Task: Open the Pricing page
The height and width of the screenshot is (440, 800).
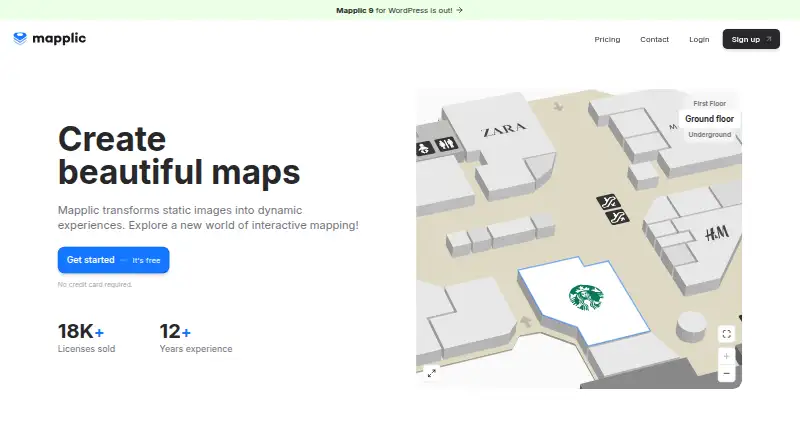Action: 607,39
